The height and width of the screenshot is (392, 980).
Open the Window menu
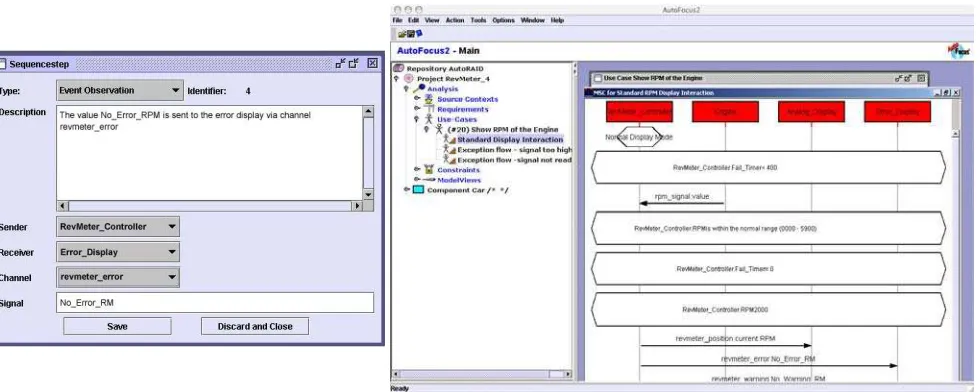click(x=533, y=20)
